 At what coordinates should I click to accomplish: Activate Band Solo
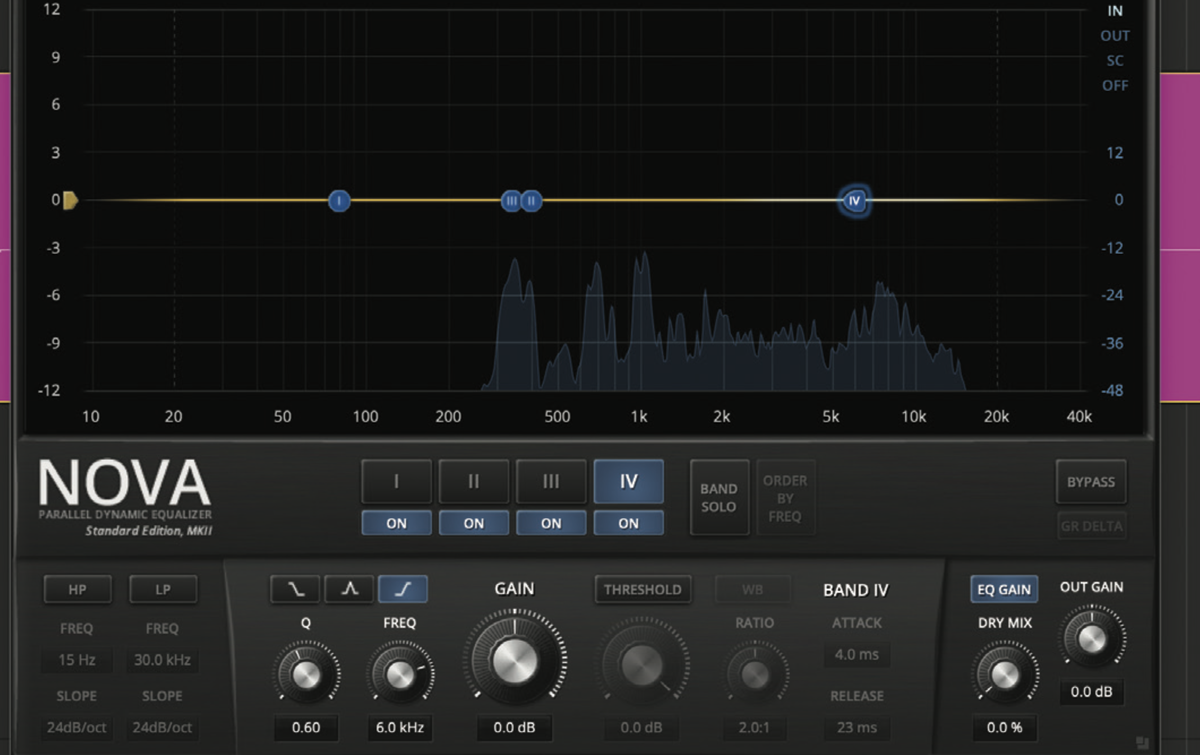pyautogui.click(x=719, y=497)
